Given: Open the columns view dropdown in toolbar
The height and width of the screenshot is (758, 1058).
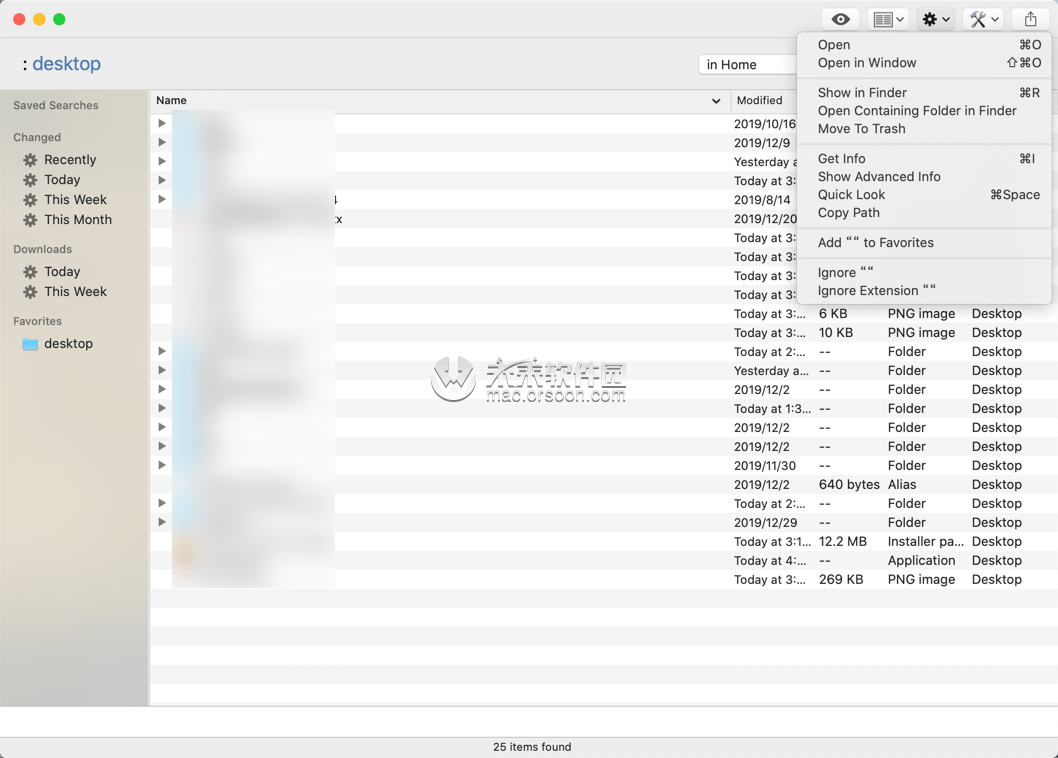Looking at the screenshot, I should 888,19.
